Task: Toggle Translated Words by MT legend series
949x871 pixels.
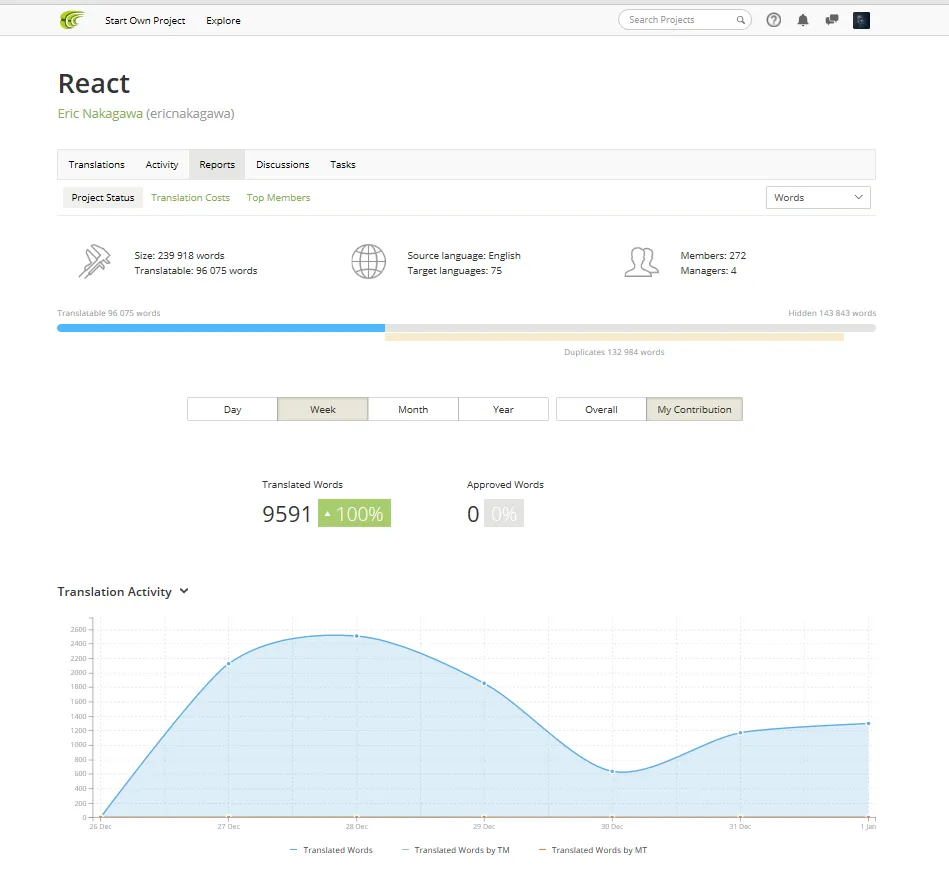Action: pos(593,850)
